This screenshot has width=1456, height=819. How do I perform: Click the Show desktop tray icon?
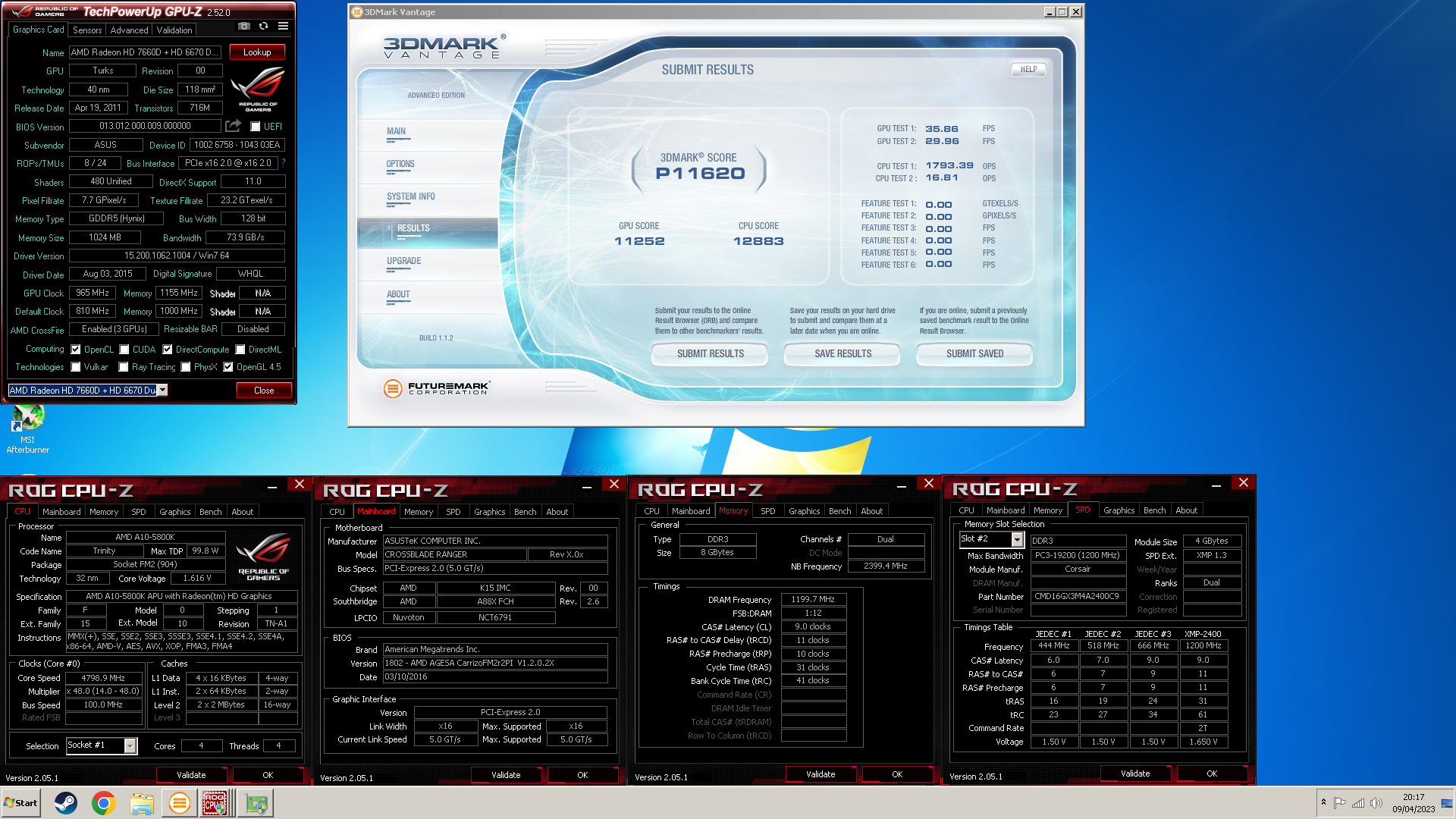click(x=1447, y=803)
